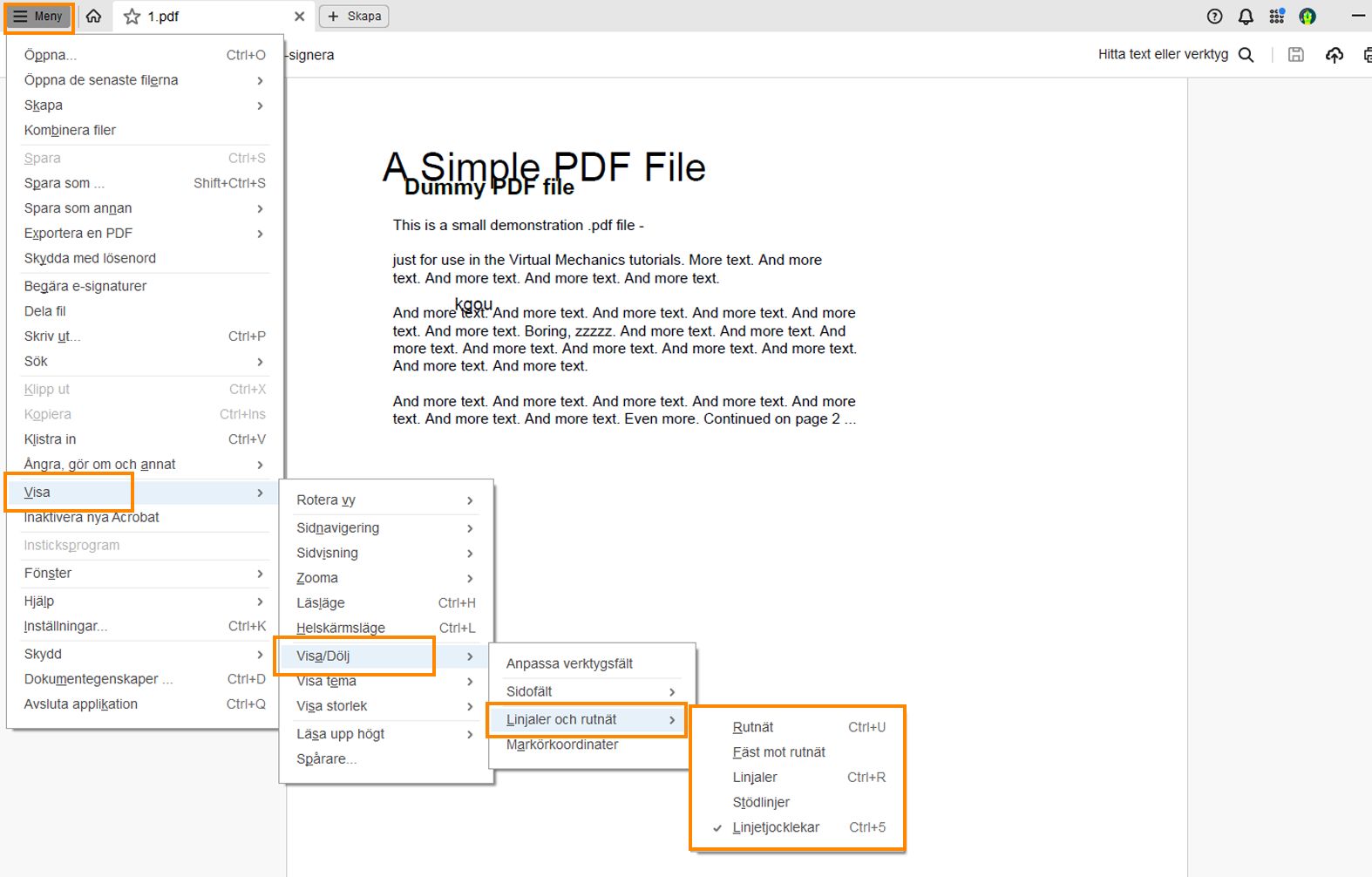
Task: Click the cloud upload icon
Action: coord(1335,55)
